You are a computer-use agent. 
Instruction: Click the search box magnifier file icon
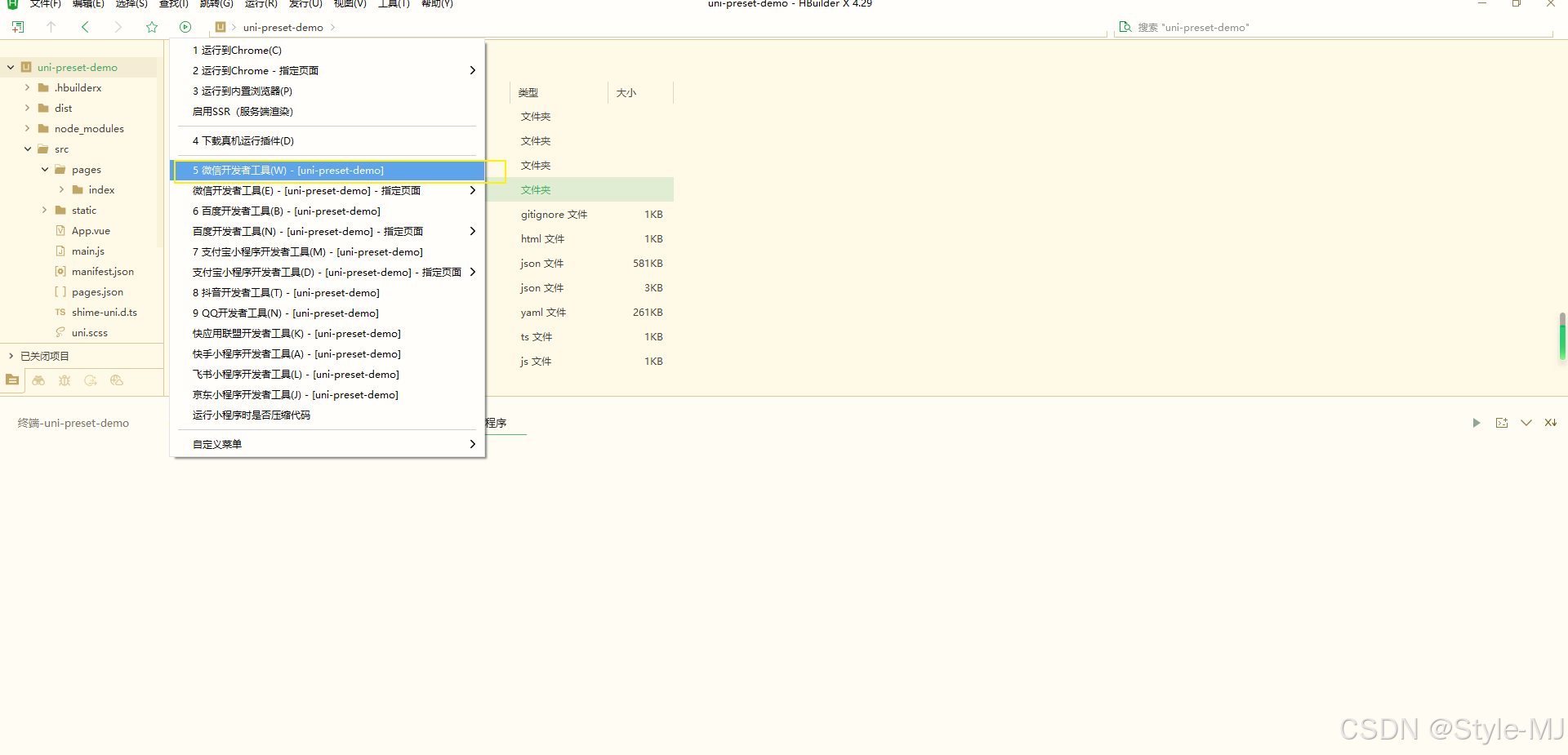point(1125,27)
